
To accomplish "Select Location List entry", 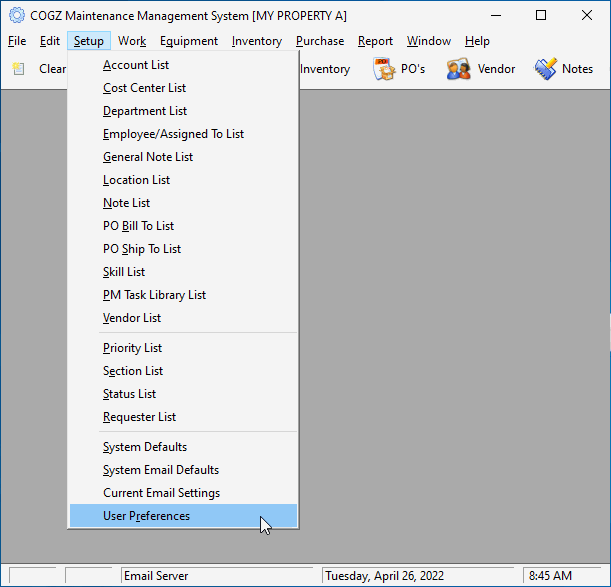I will click(x=183, y=180).
